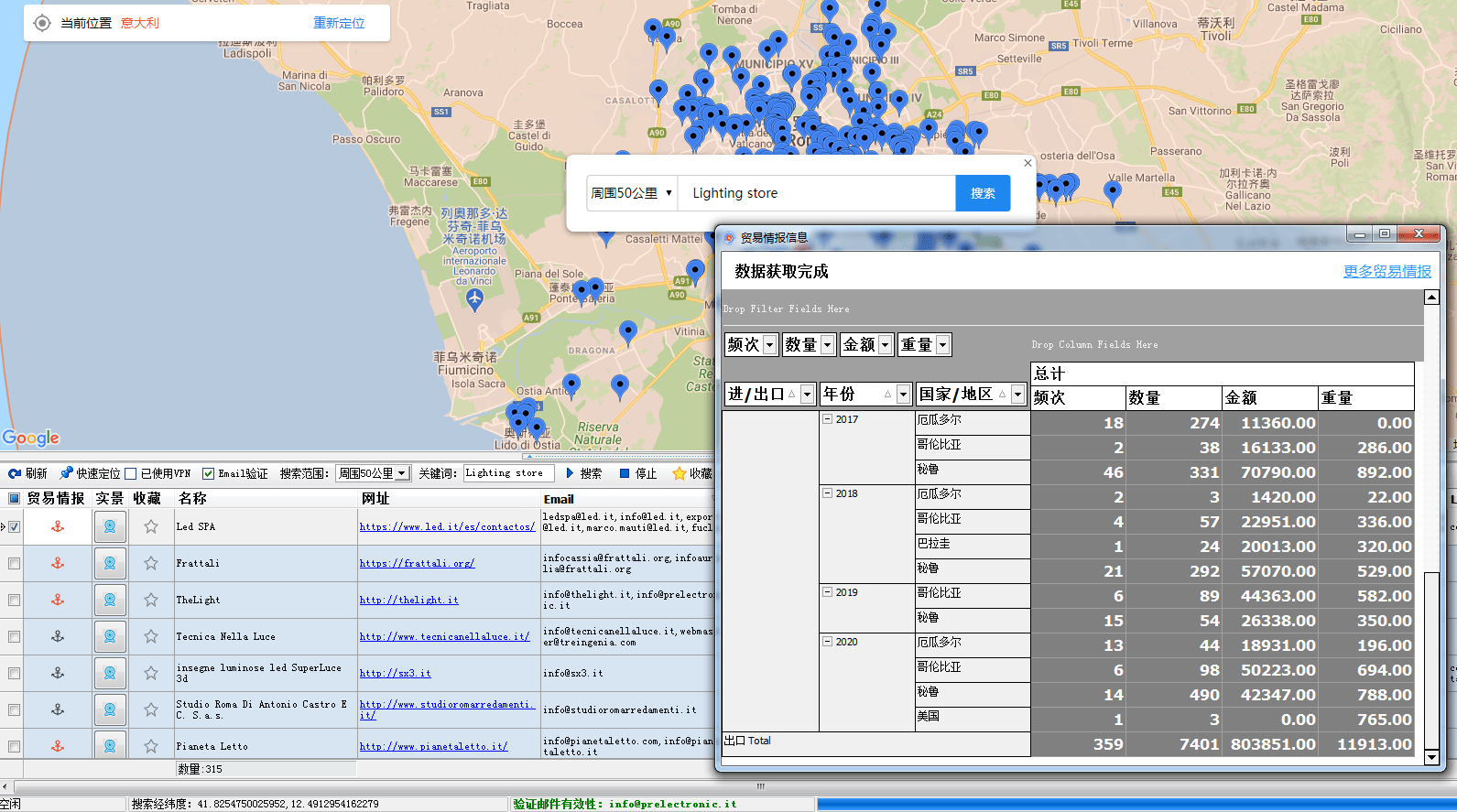Open street view for Frattali
The width and height of the screenshot is (1457, 812).
click(x=110, y=563)
